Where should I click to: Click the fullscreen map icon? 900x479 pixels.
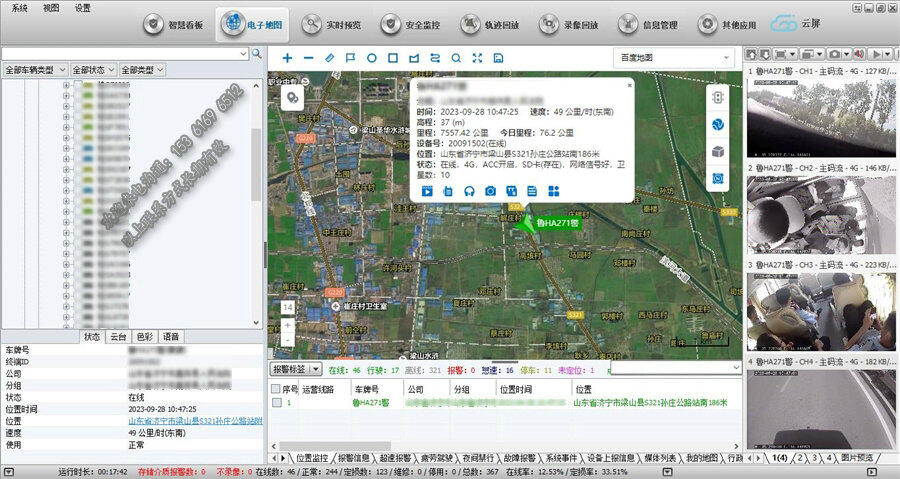[477, 58]
